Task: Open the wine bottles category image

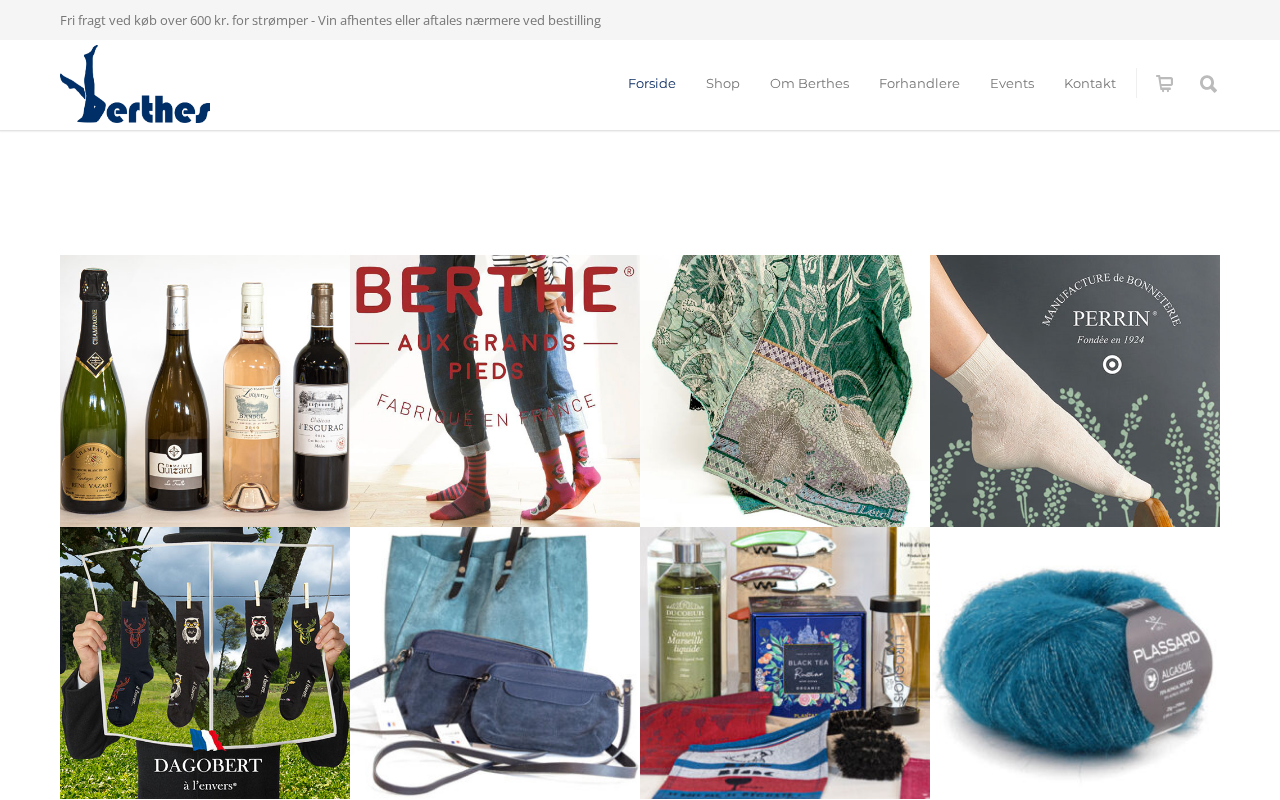Action: pos(205,391)
